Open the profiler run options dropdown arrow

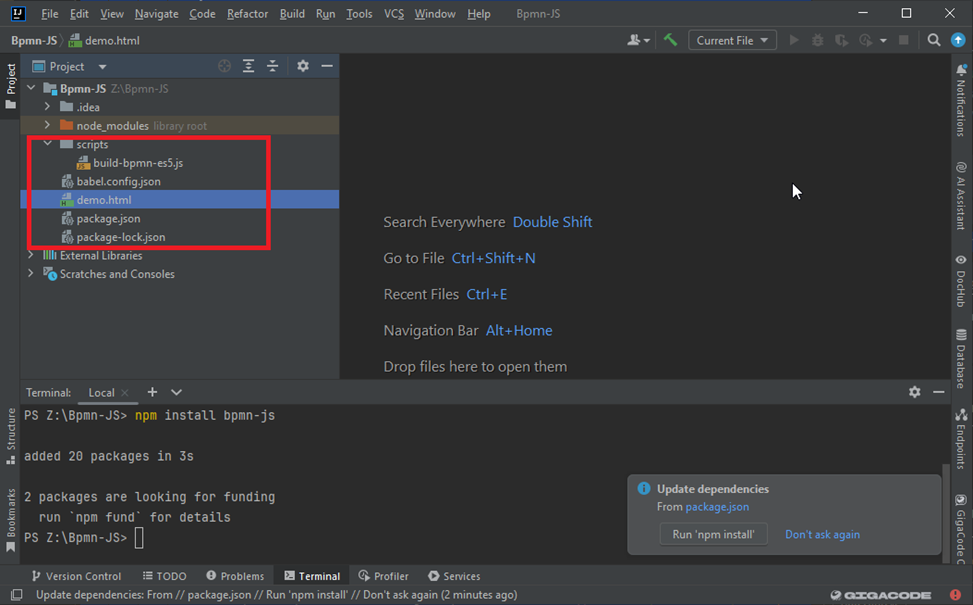coord(883,41)
